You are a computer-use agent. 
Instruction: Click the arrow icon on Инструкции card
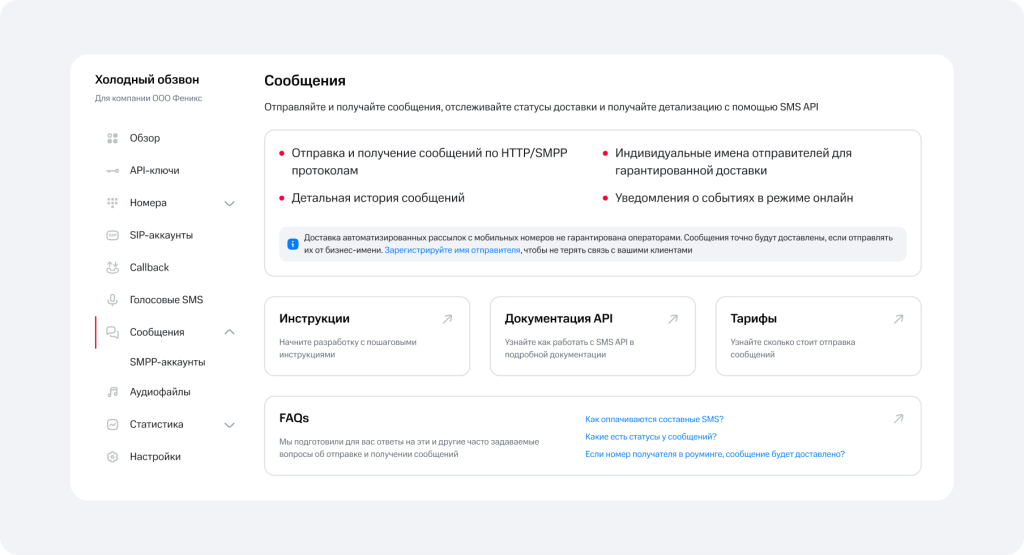(447, 319)
